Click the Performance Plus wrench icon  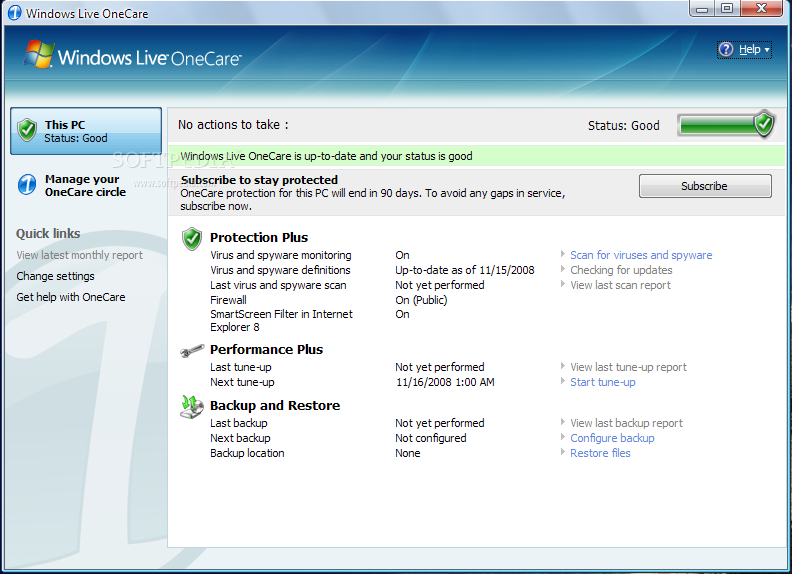pos(192,350)
